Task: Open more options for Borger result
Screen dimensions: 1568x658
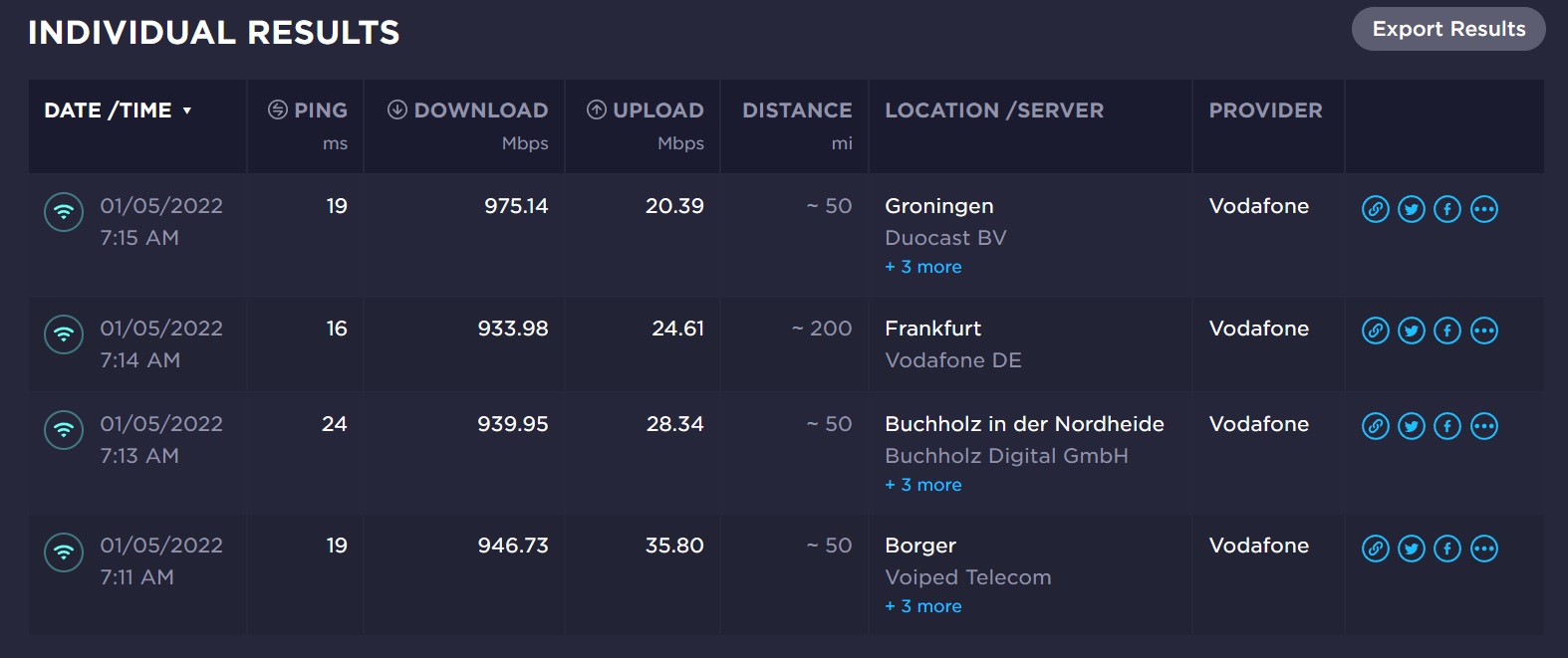Action: click(1484, 548)
